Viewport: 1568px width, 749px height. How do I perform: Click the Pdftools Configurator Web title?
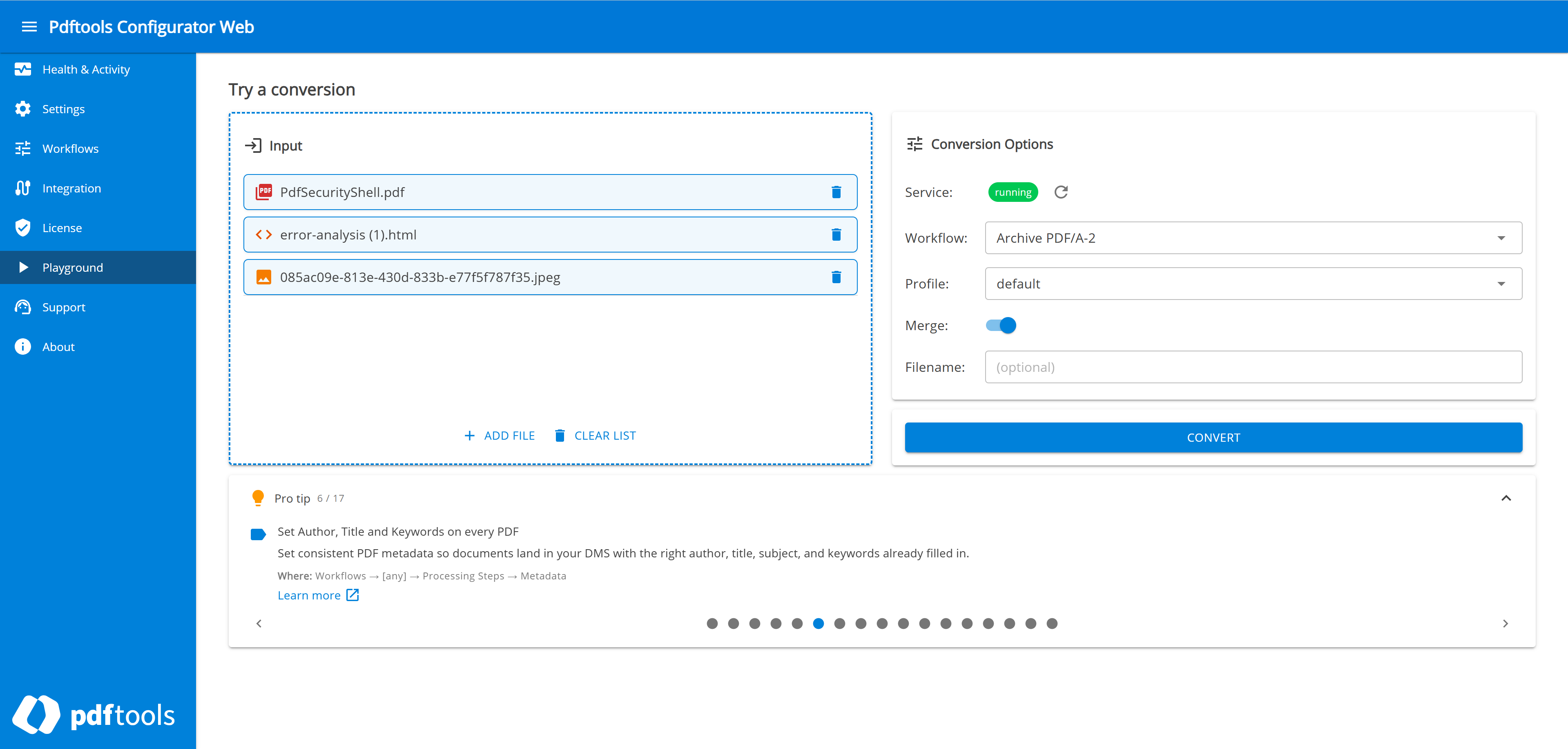pyautogui.click(x=151, y=27)
